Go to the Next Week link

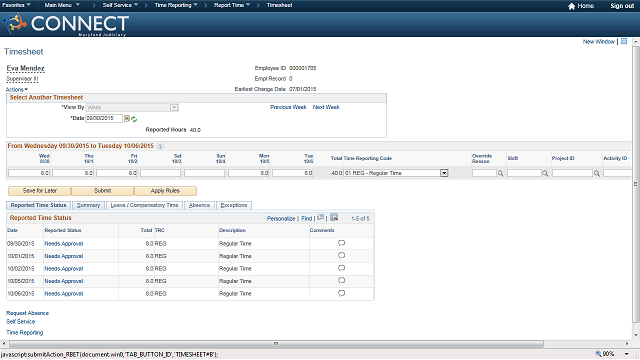[x=326, y=107]
